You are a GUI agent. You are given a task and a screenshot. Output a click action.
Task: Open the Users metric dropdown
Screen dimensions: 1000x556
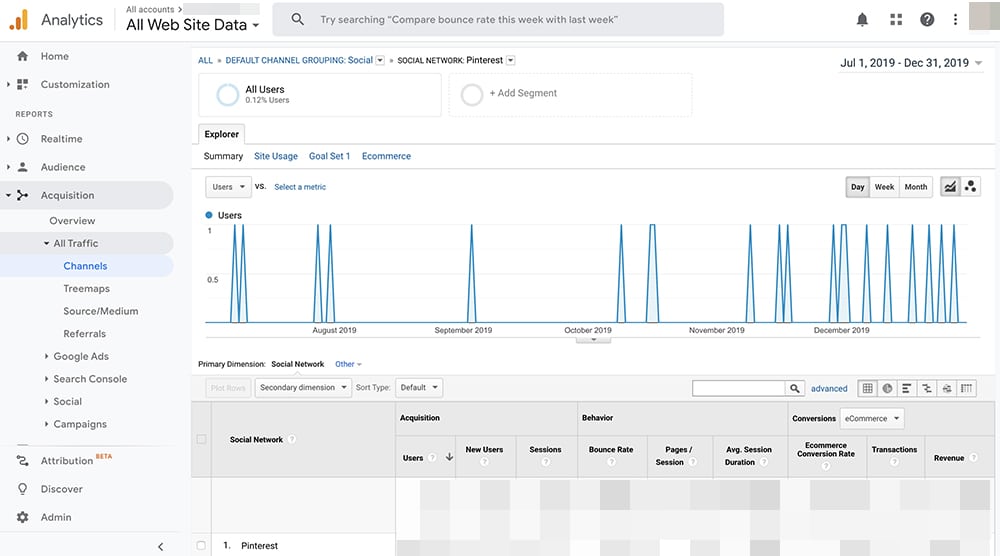coord(228,187)
